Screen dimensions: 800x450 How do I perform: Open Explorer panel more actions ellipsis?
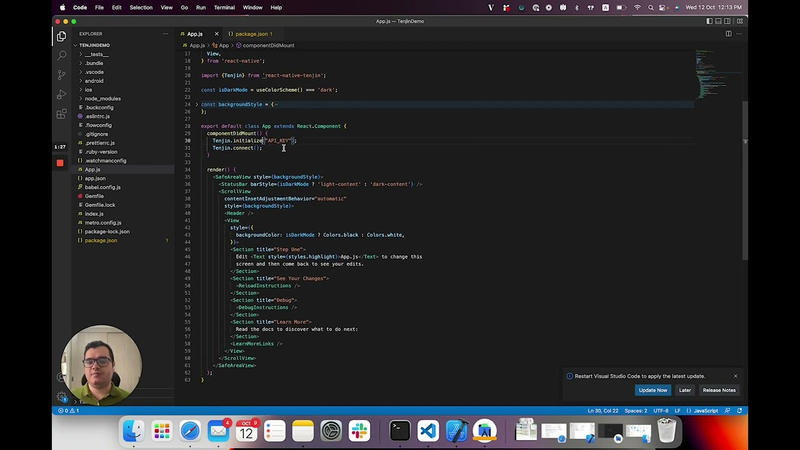(165, 34)
